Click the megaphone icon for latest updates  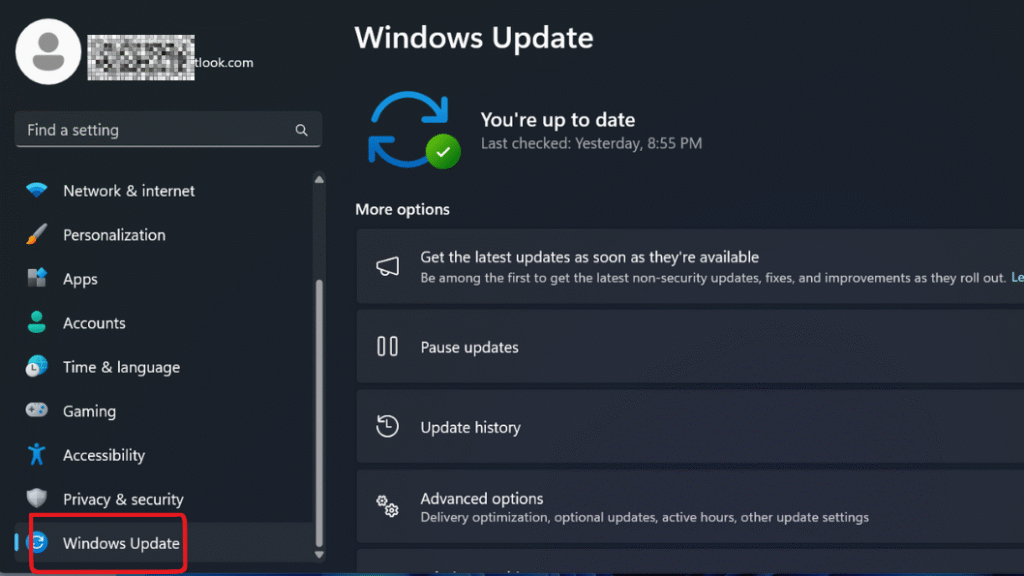tap(387, 266)
